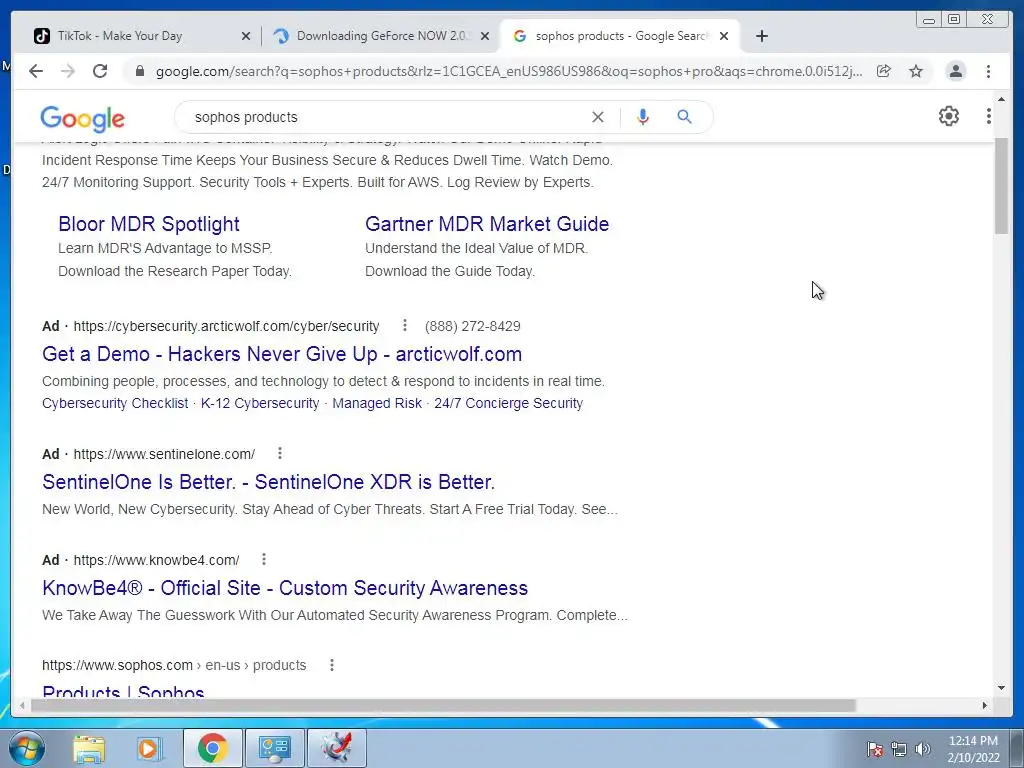Click the forward navigation arrow
The image size is (1024, 768).
(x=68, y=71)
